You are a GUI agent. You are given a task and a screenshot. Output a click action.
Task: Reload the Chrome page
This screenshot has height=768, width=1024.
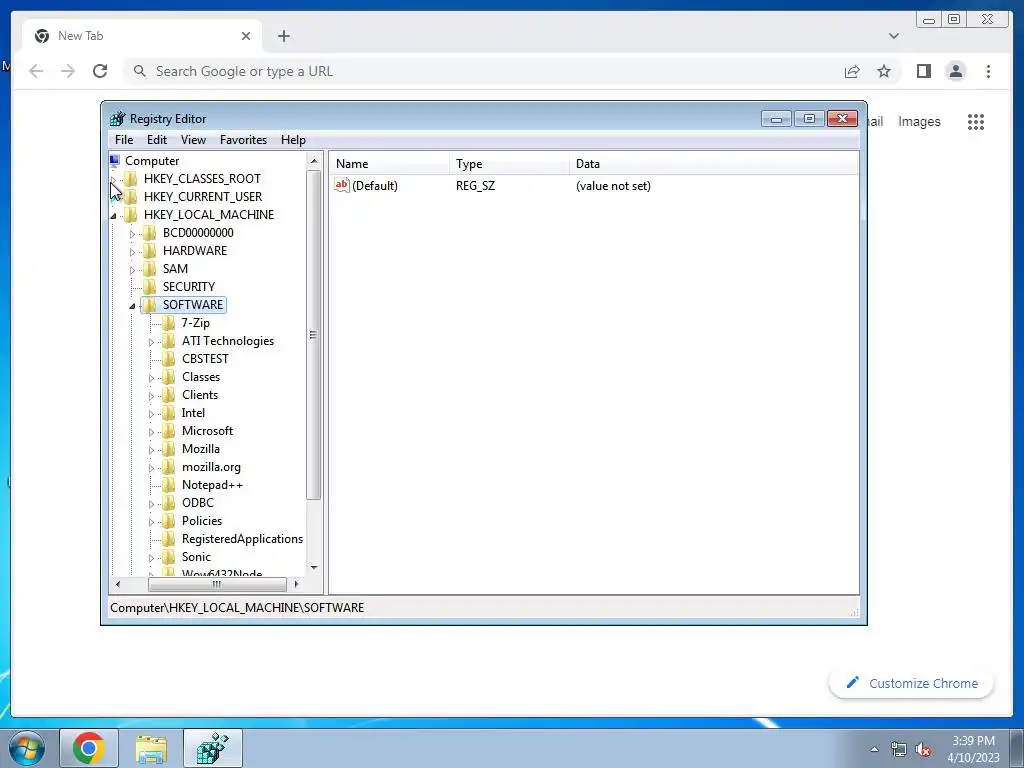100,71
